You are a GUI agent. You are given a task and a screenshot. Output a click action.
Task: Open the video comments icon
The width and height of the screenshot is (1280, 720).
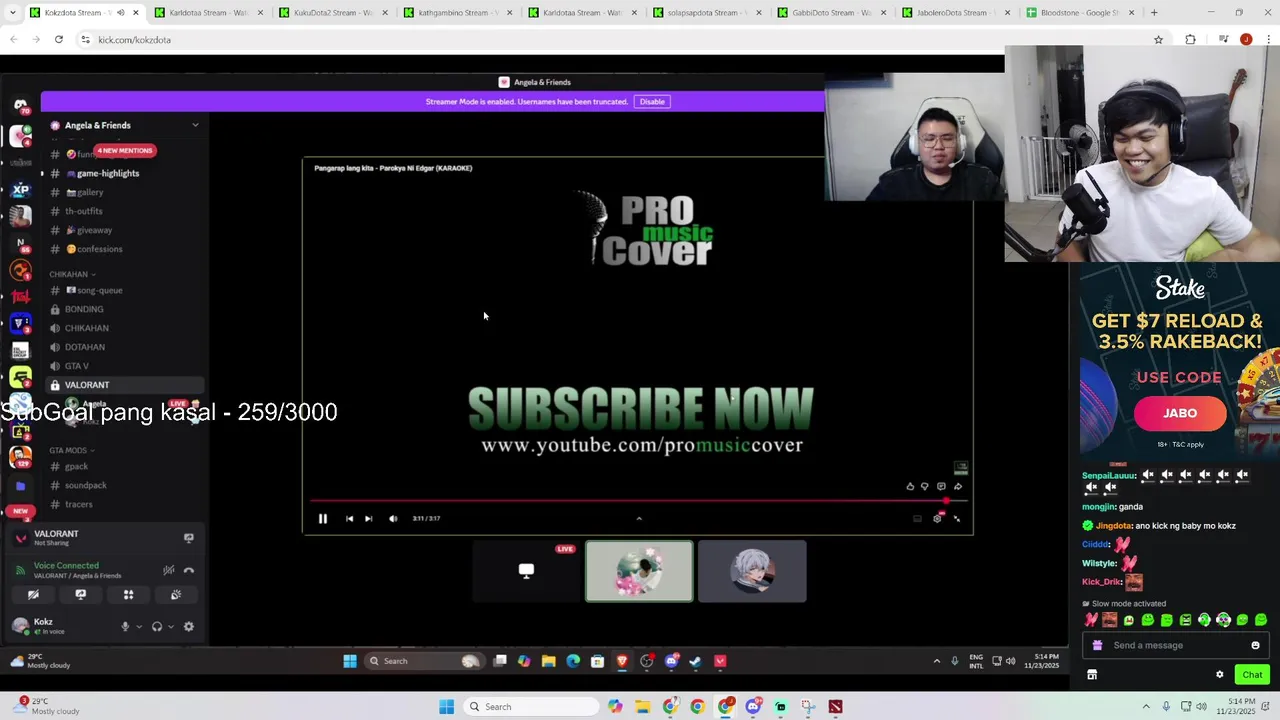(941, 487)
